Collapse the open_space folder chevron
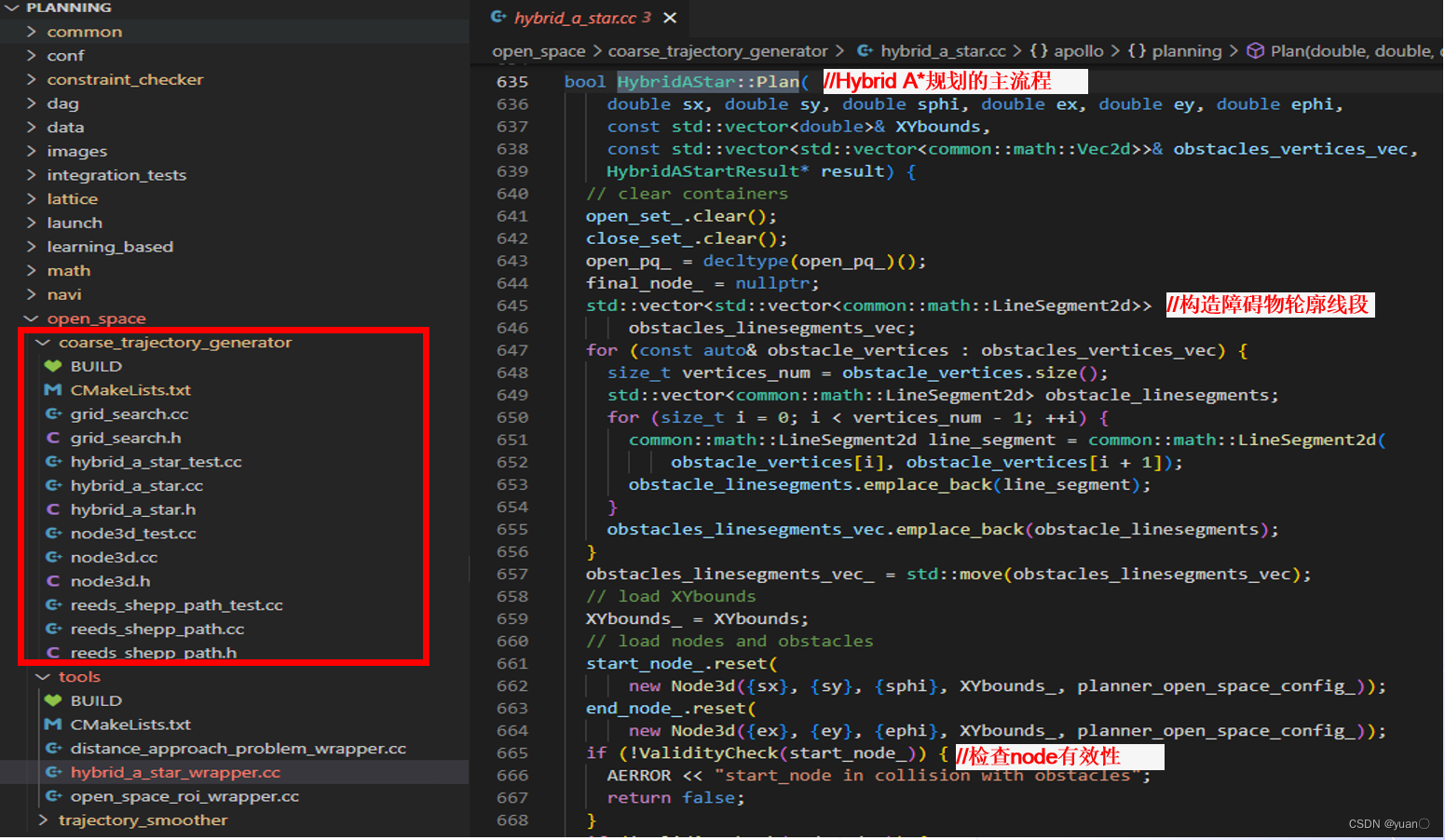 point(32,318)
